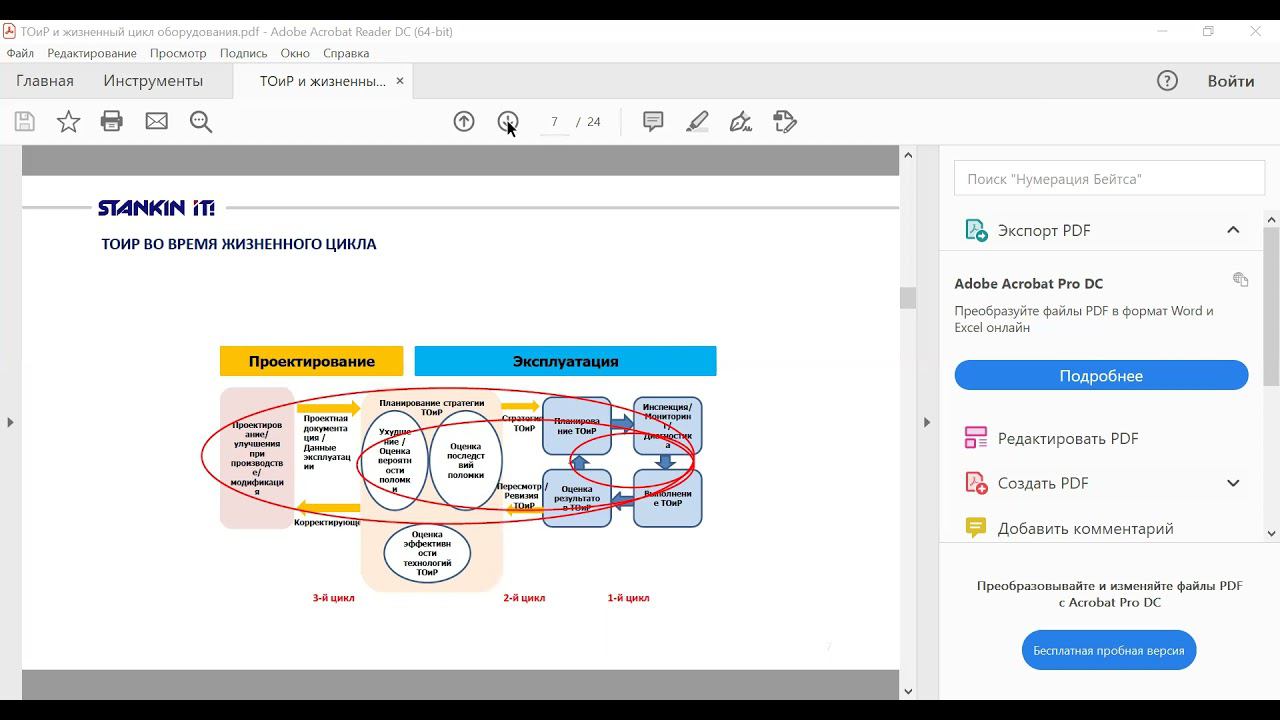
Task: Expand the left navigation pane arrow
Action: point(10,422)
